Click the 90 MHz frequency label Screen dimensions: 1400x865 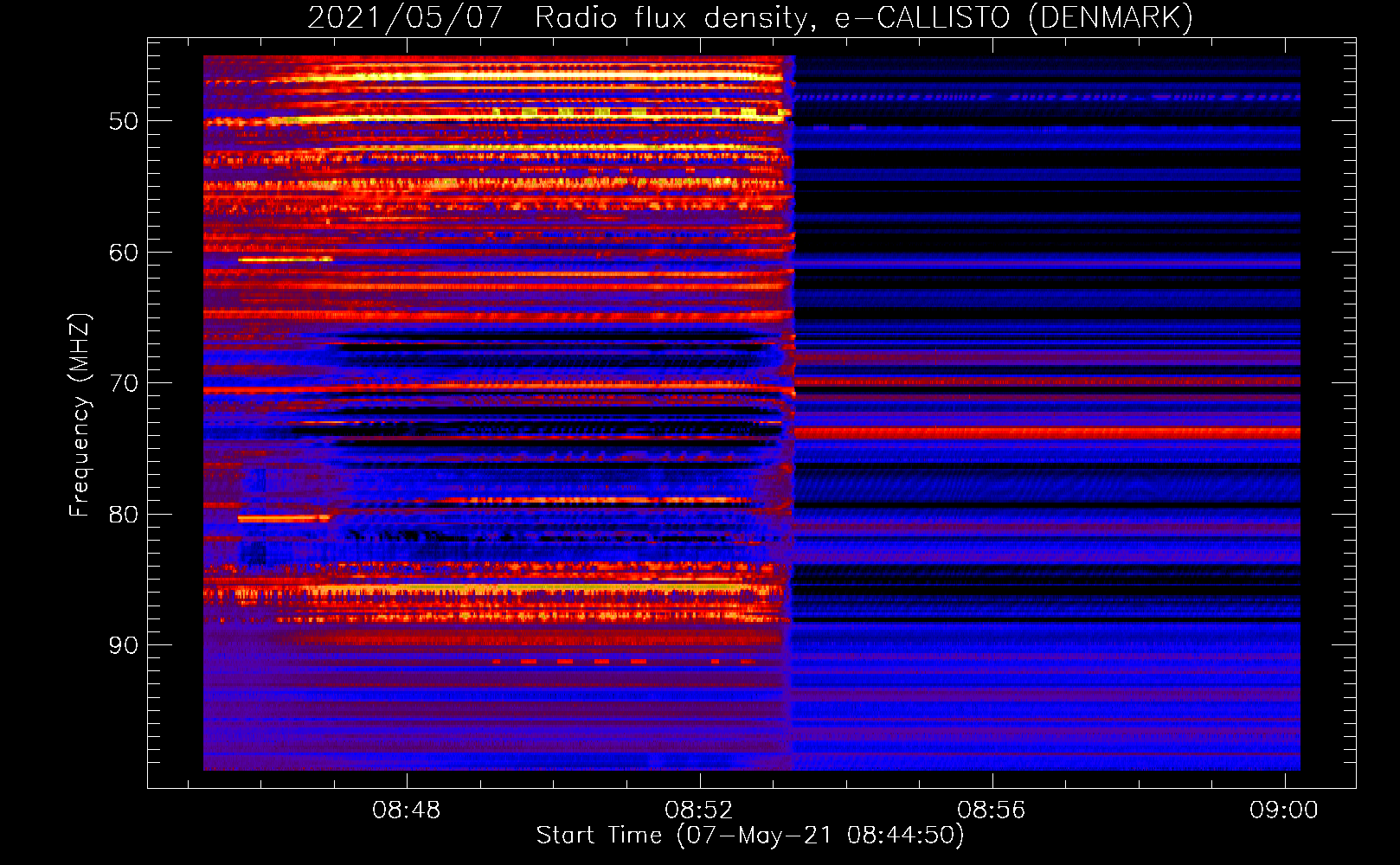pyautogui.click(x=123, y=645)
